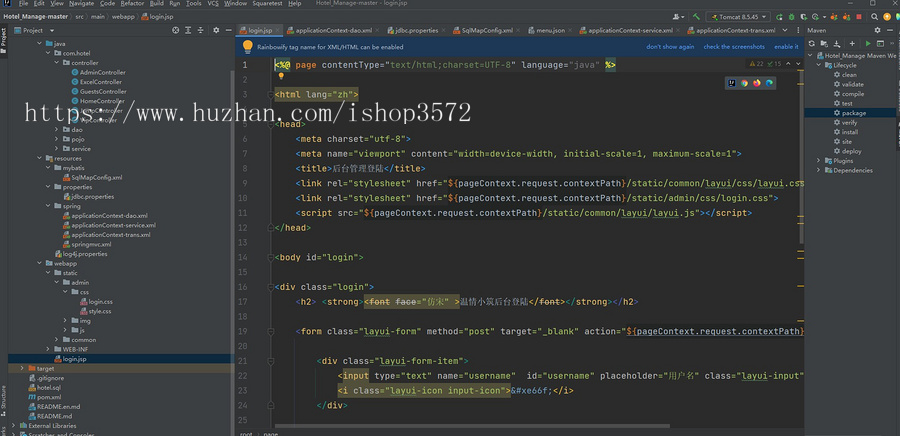Go to next highlighted error arrow
This screenshot has height=436, width=900.
coord(798,64)
